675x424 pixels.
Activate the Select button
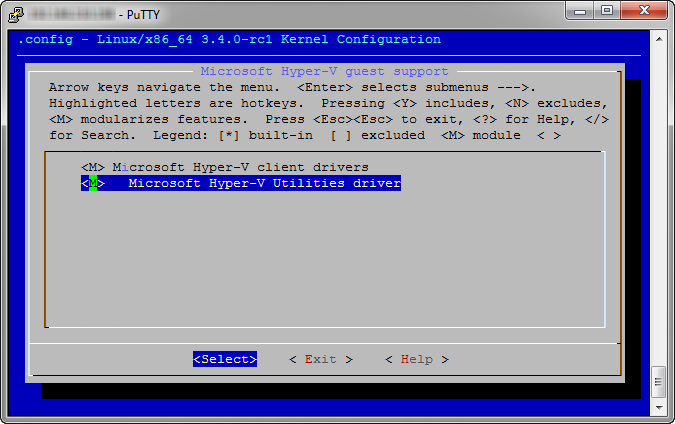point(225,359)
